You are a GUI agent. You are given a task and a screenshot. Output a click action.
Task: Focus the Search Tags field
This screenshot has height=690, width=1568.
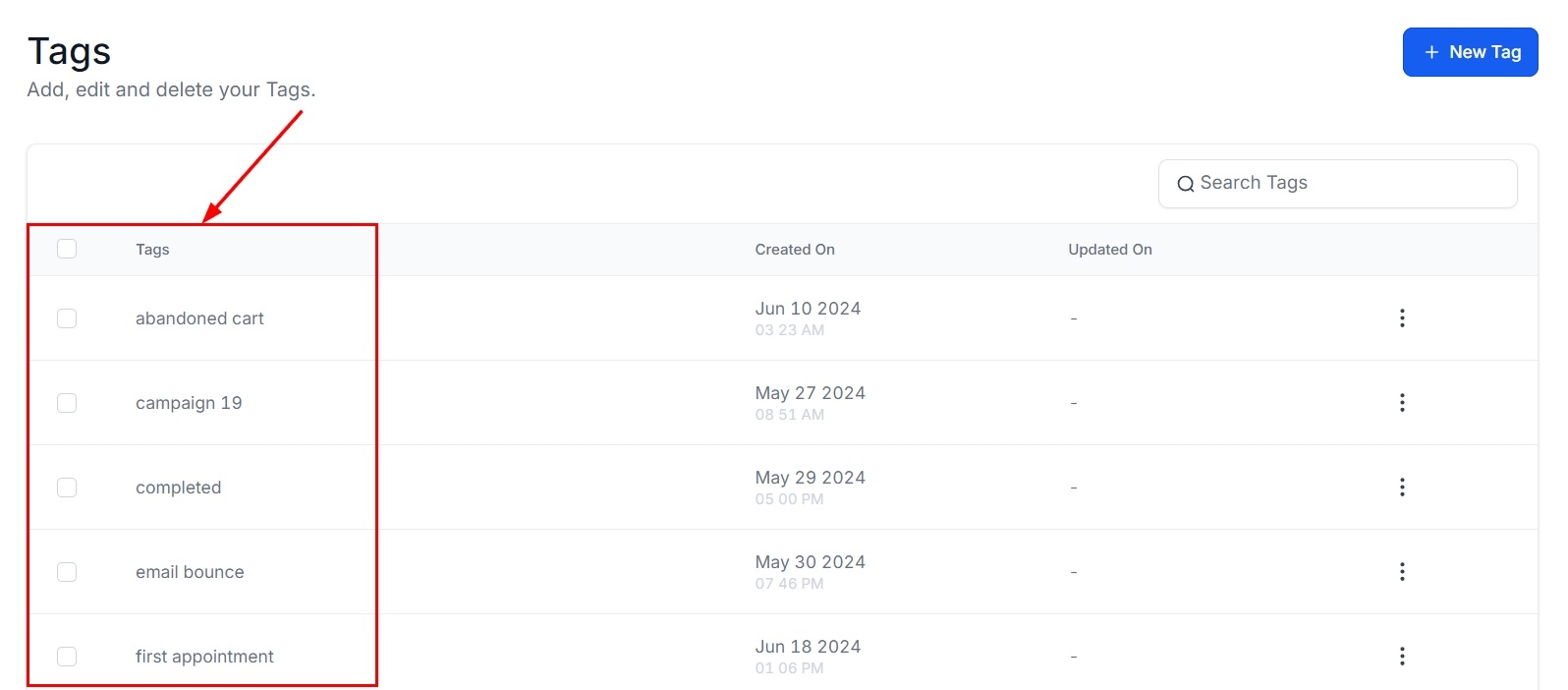1351,184
